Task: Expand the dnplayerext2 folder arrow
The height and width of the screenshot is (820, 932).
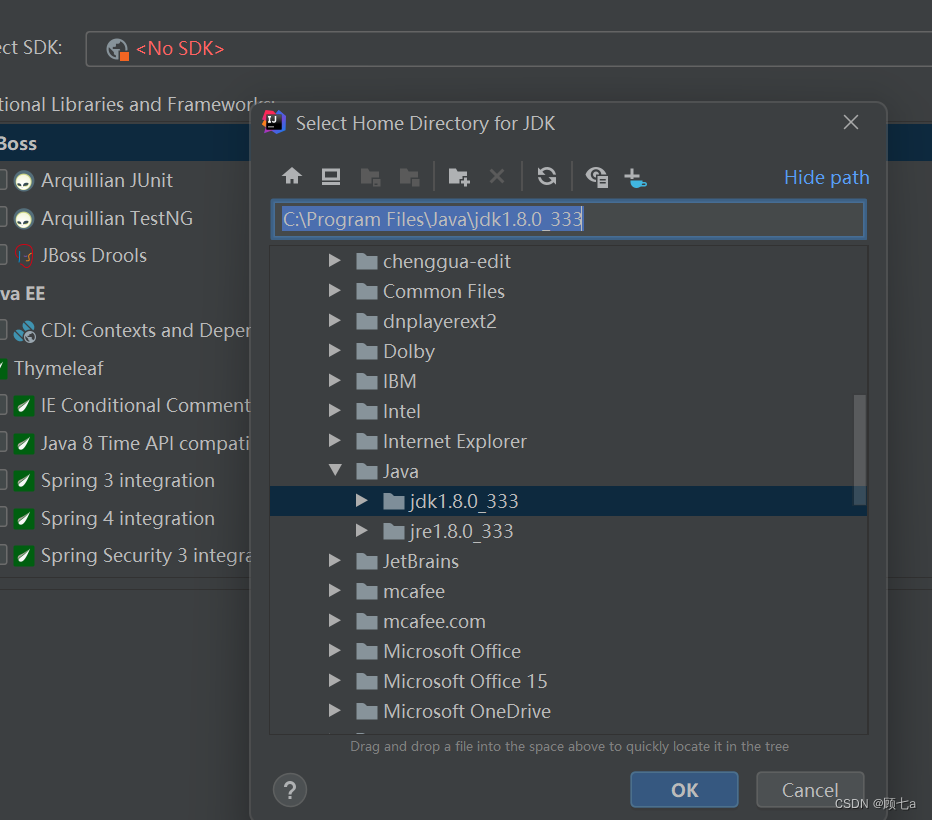Action: tap(335, 320)
